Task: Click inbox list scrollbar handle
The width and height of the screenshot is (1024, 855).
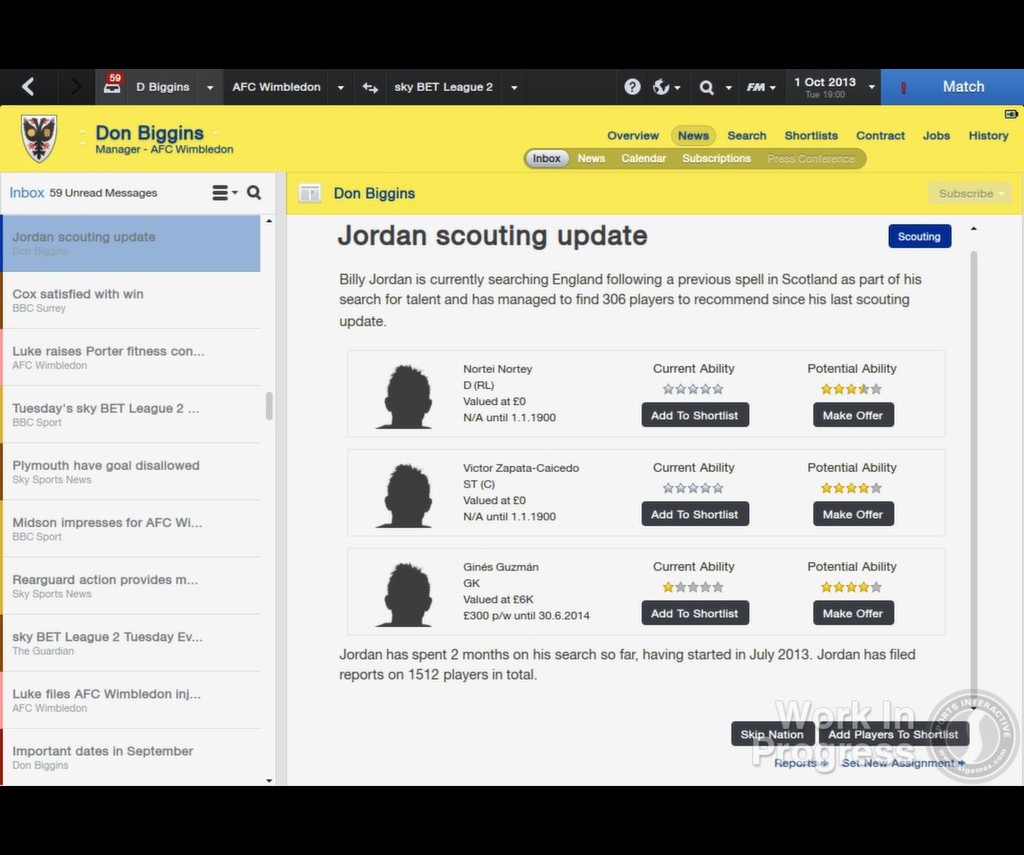Action: (269, 406)
